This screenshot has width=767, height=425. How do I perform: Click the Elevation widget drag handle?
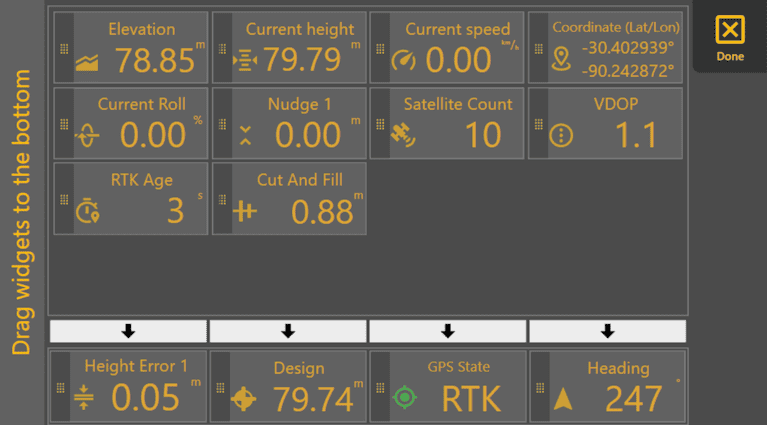pos(63,47)
